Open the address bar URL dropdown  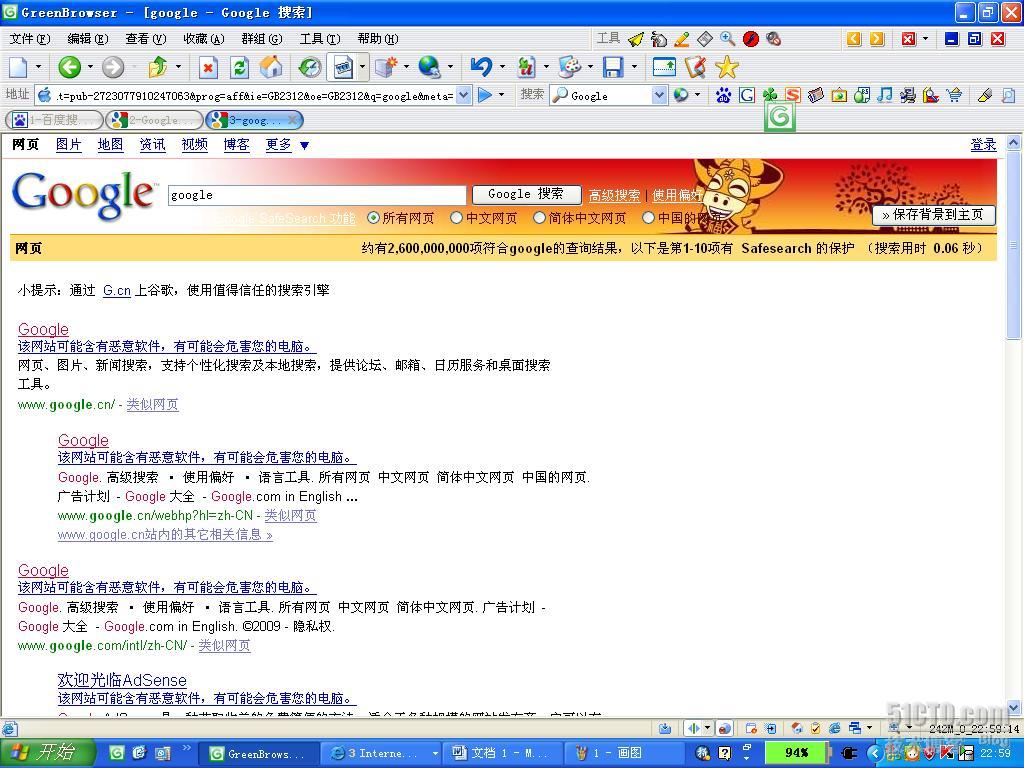[x=463, y=95]
